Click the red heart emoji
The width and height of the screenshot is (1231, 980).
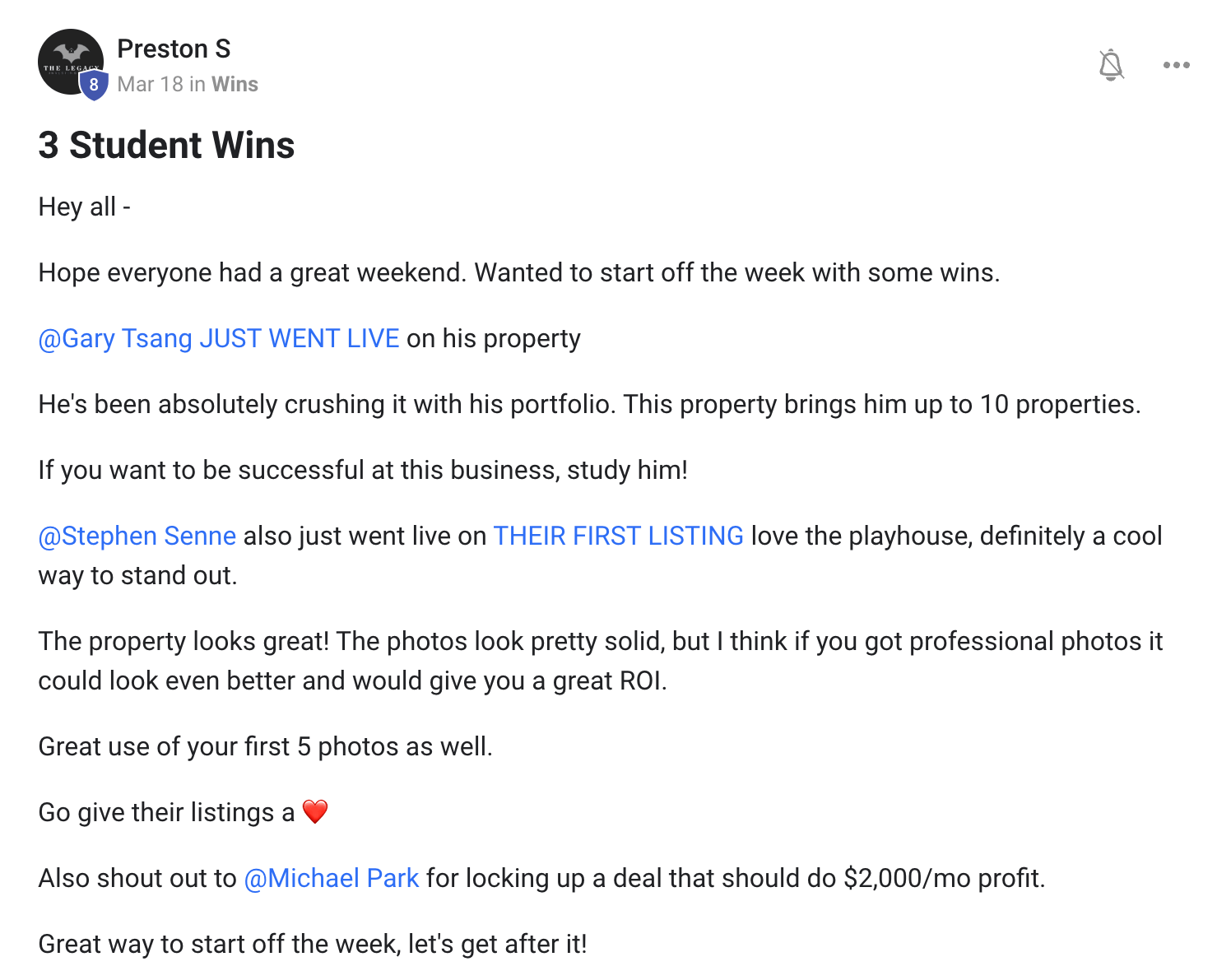(x=315, y=812)
